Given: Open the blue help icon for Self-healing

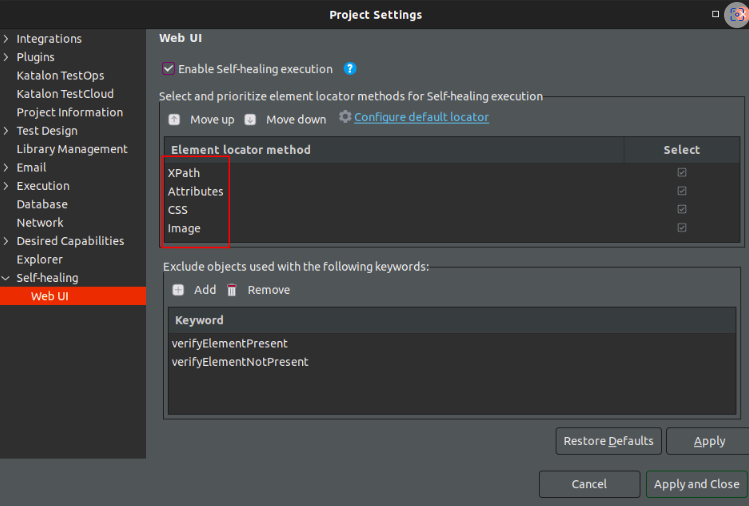Looking at the screenshot, I should click(350, 69).
